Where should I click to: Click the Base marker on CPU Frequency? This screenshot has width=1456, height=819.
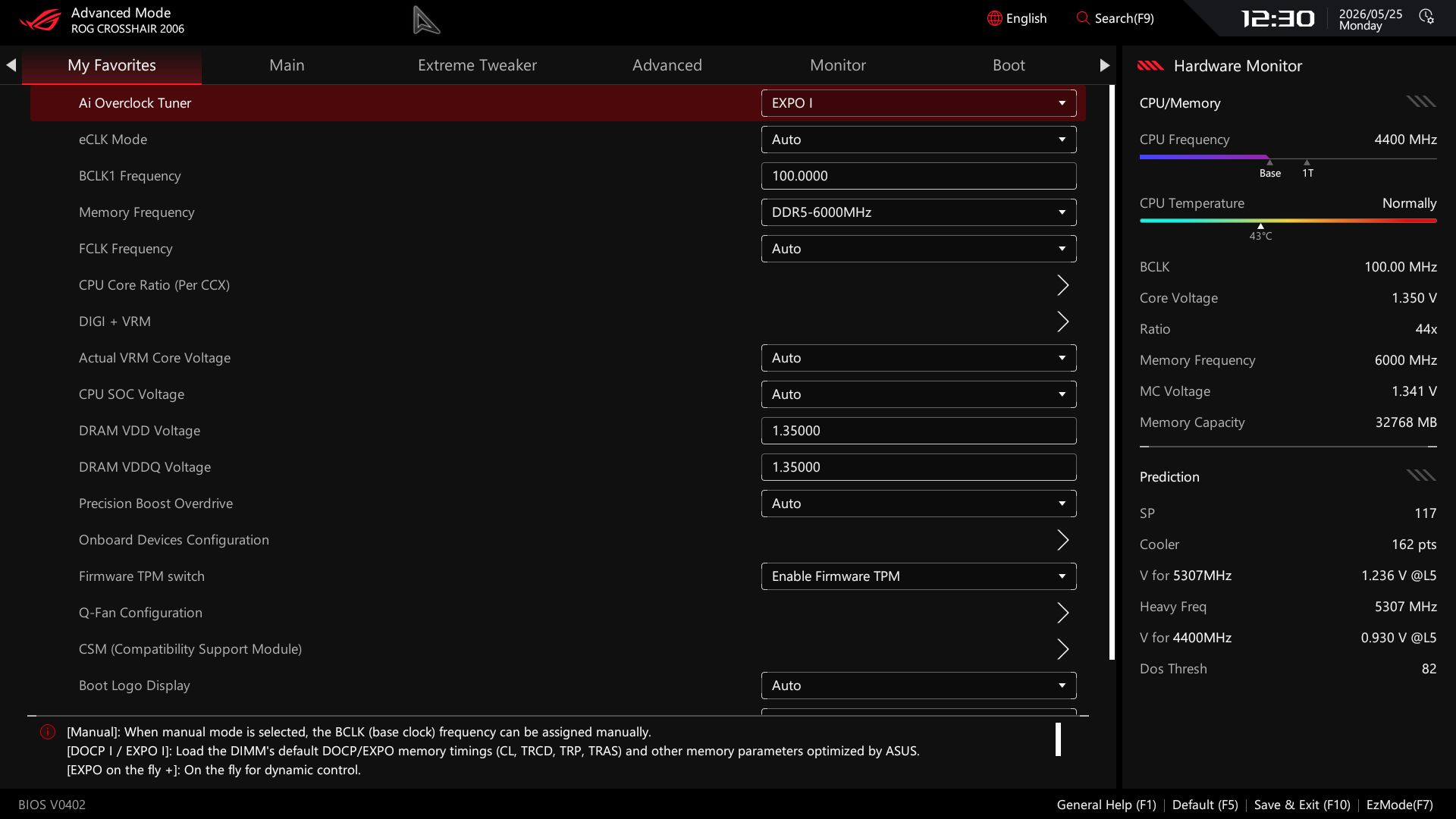coord(1270,169)
